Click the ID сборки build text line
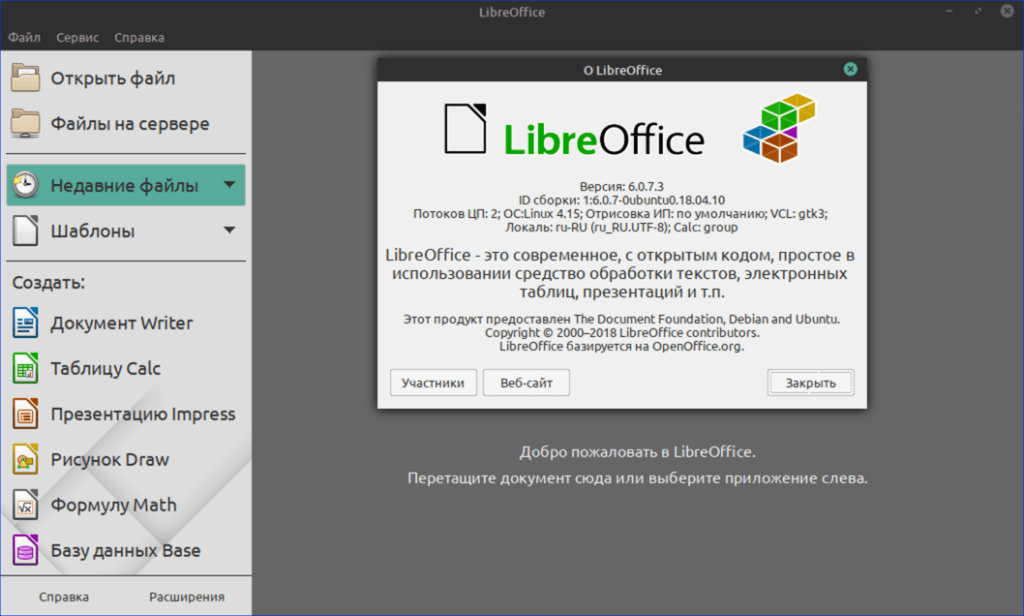Viewport: 1024px width, 616px height. coord(622,200)
